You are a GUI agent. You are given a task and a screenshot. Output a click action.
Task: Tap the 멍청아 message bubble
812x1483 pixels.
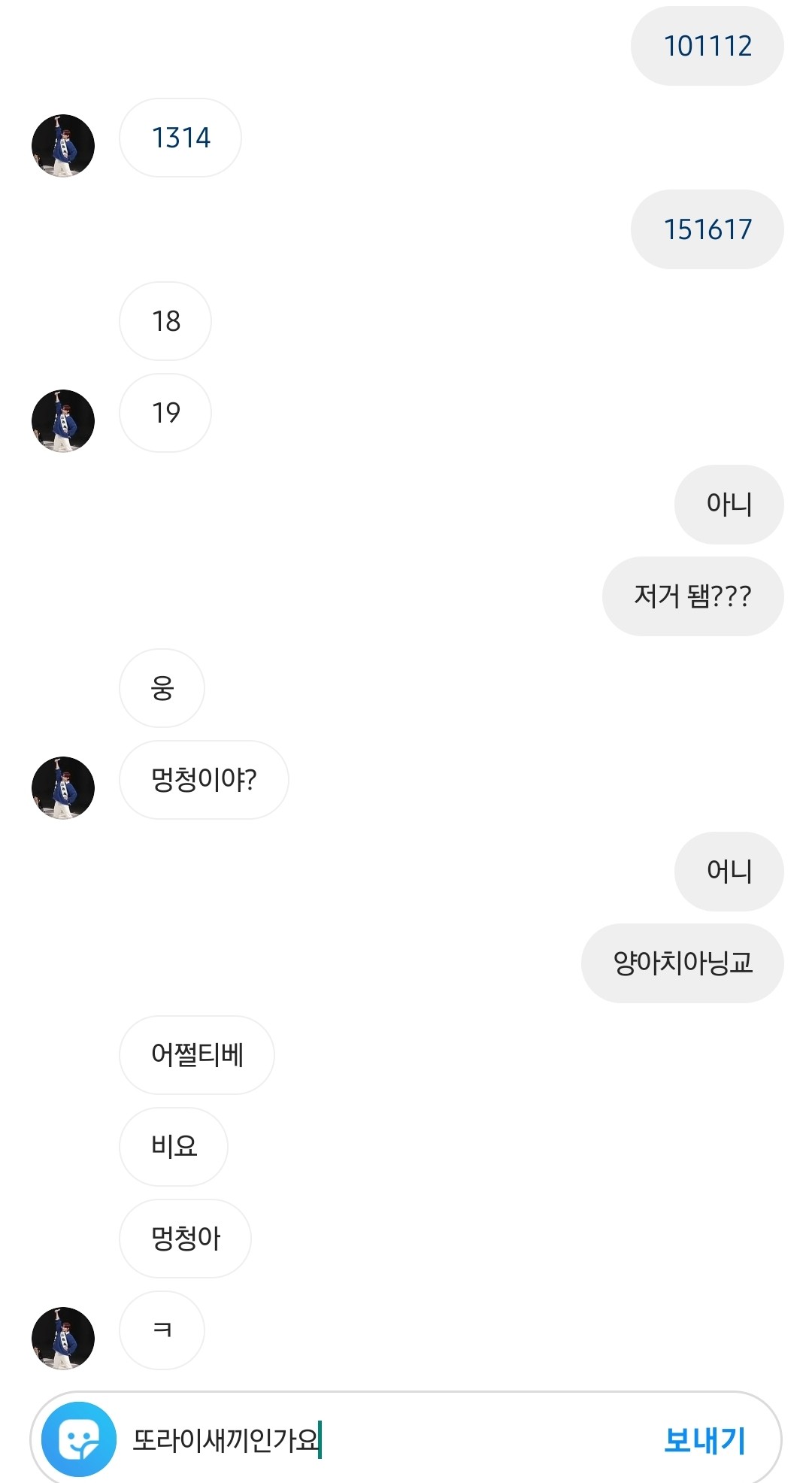click(x=185, y=1239)
